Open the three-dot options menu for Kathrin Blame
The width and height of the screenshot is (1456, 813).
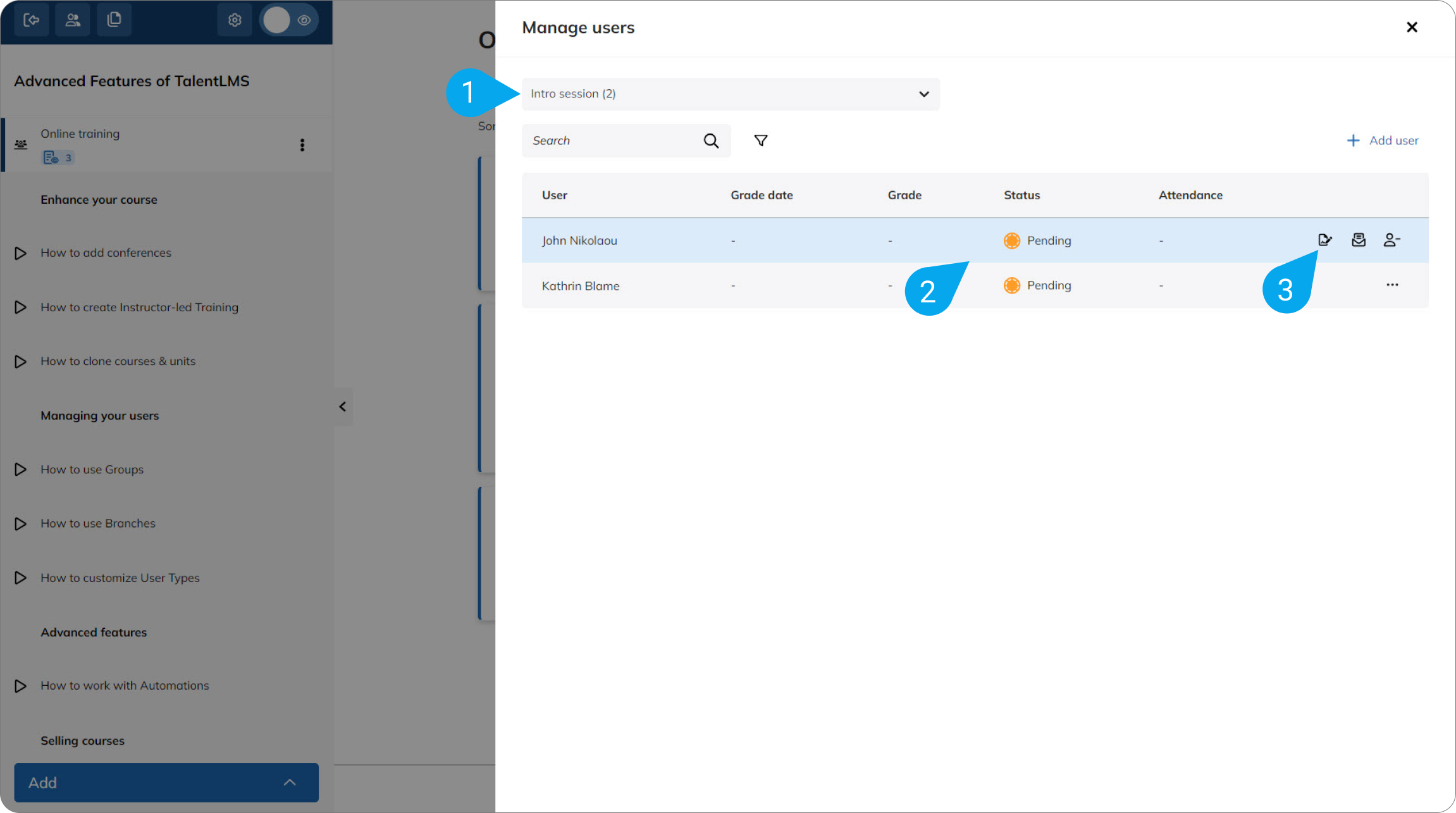(x=1392, y=285)
